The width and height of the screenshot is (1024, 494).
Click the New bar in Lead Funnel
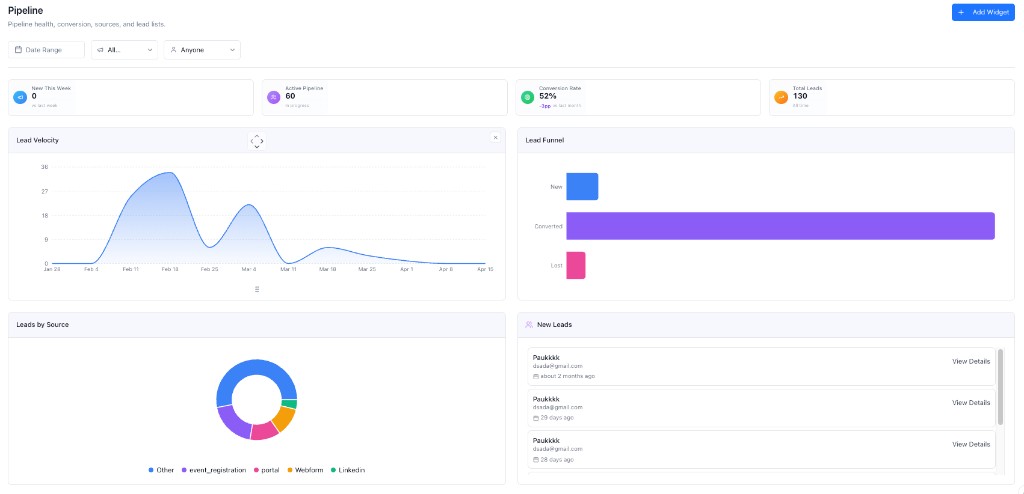click(582, 186)
